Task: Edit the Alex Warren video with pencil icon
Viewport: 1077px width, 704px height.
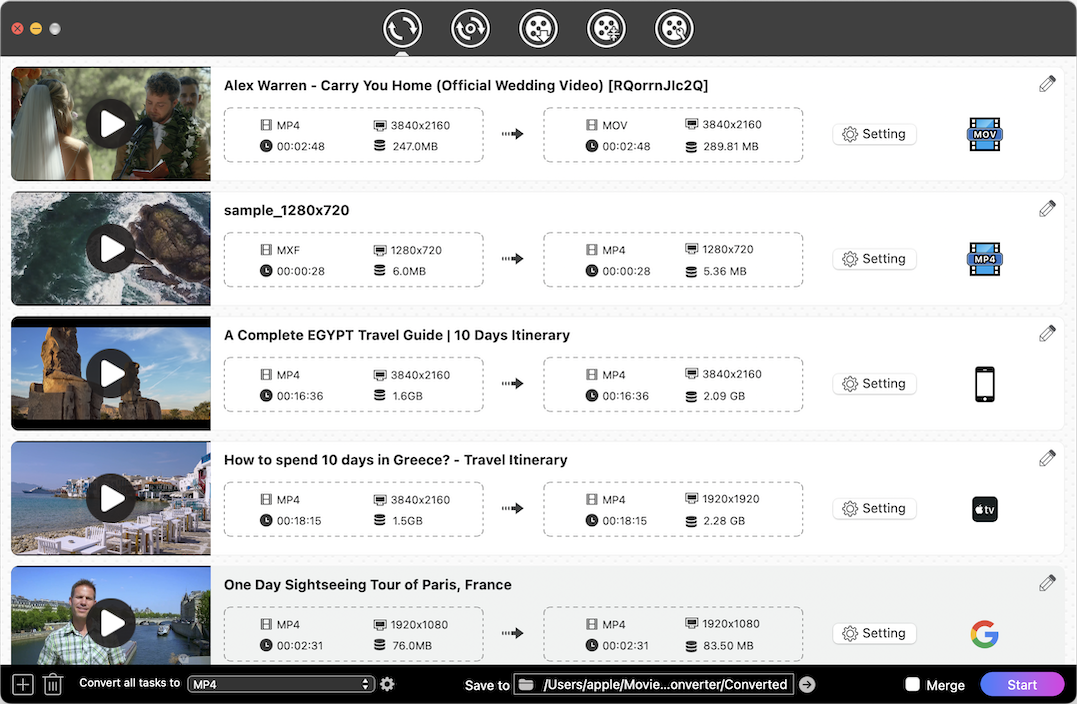Action: [1047, 84]
